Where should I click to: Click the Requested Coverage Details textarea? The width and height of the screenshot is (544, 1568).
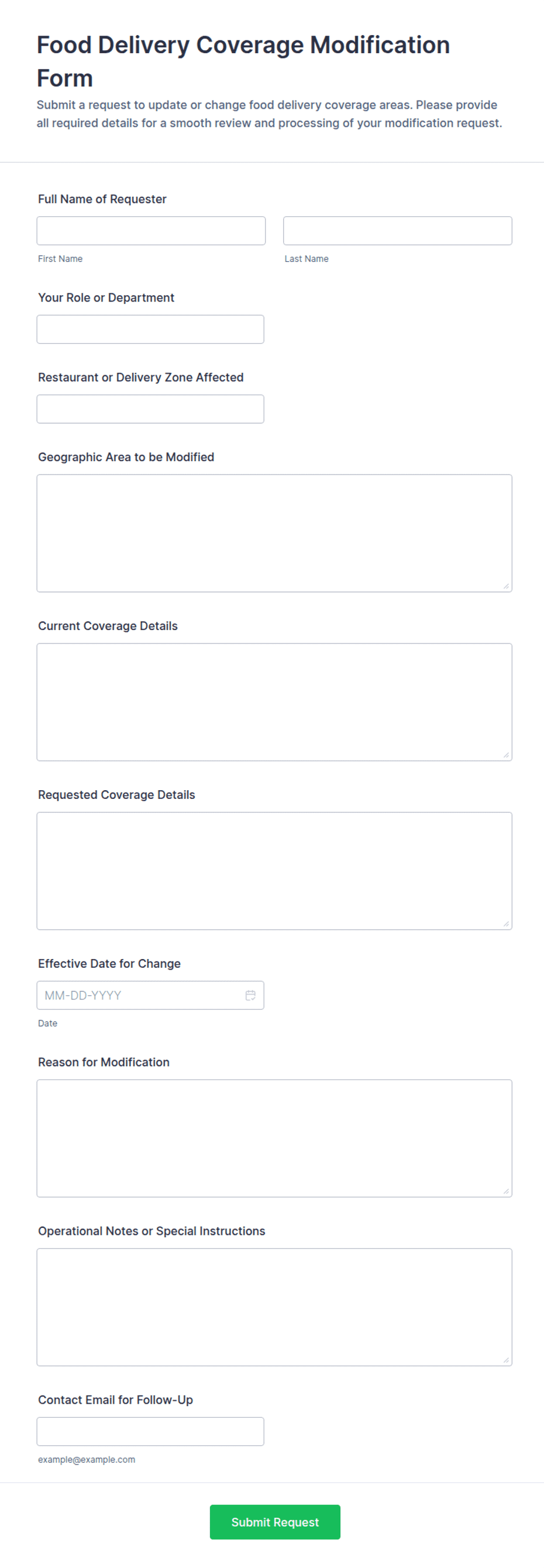pyautogui.click(x=274, y=871)
